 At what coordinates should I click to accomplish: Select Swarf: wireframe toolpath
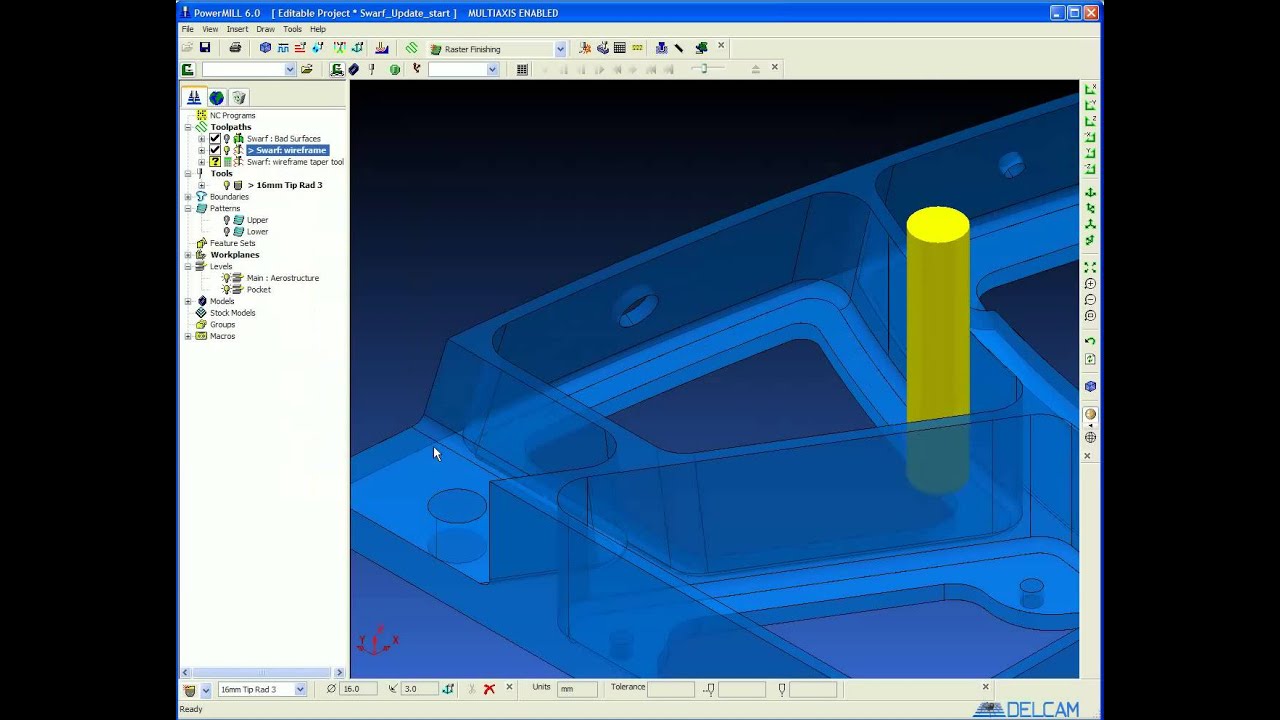click(287, 150)
